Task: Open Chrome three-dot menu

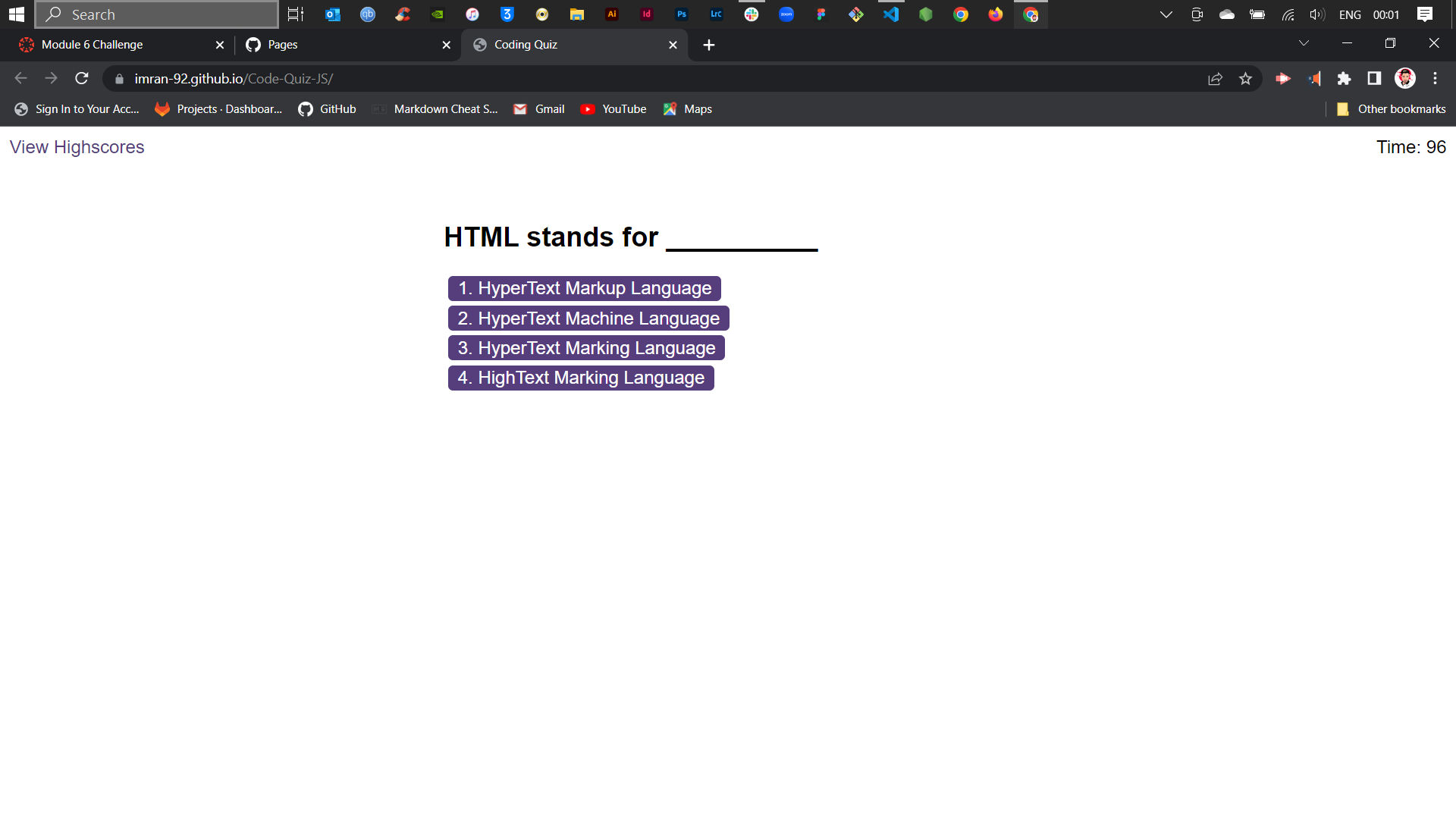Action: 1435,78
